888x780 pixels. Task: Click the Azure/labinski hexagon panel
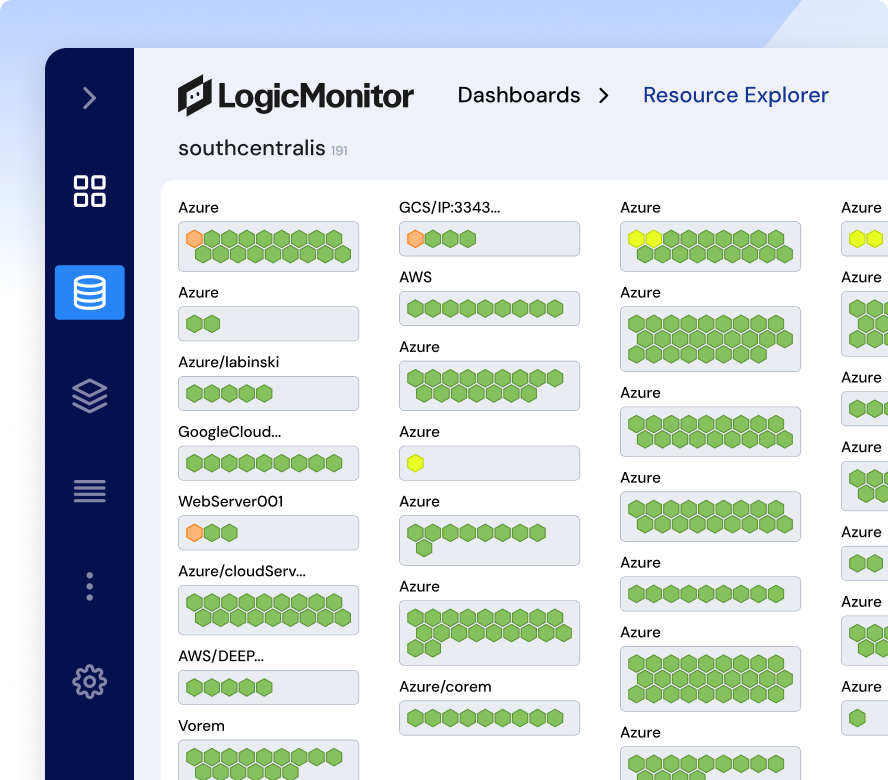tap(268, 394)
